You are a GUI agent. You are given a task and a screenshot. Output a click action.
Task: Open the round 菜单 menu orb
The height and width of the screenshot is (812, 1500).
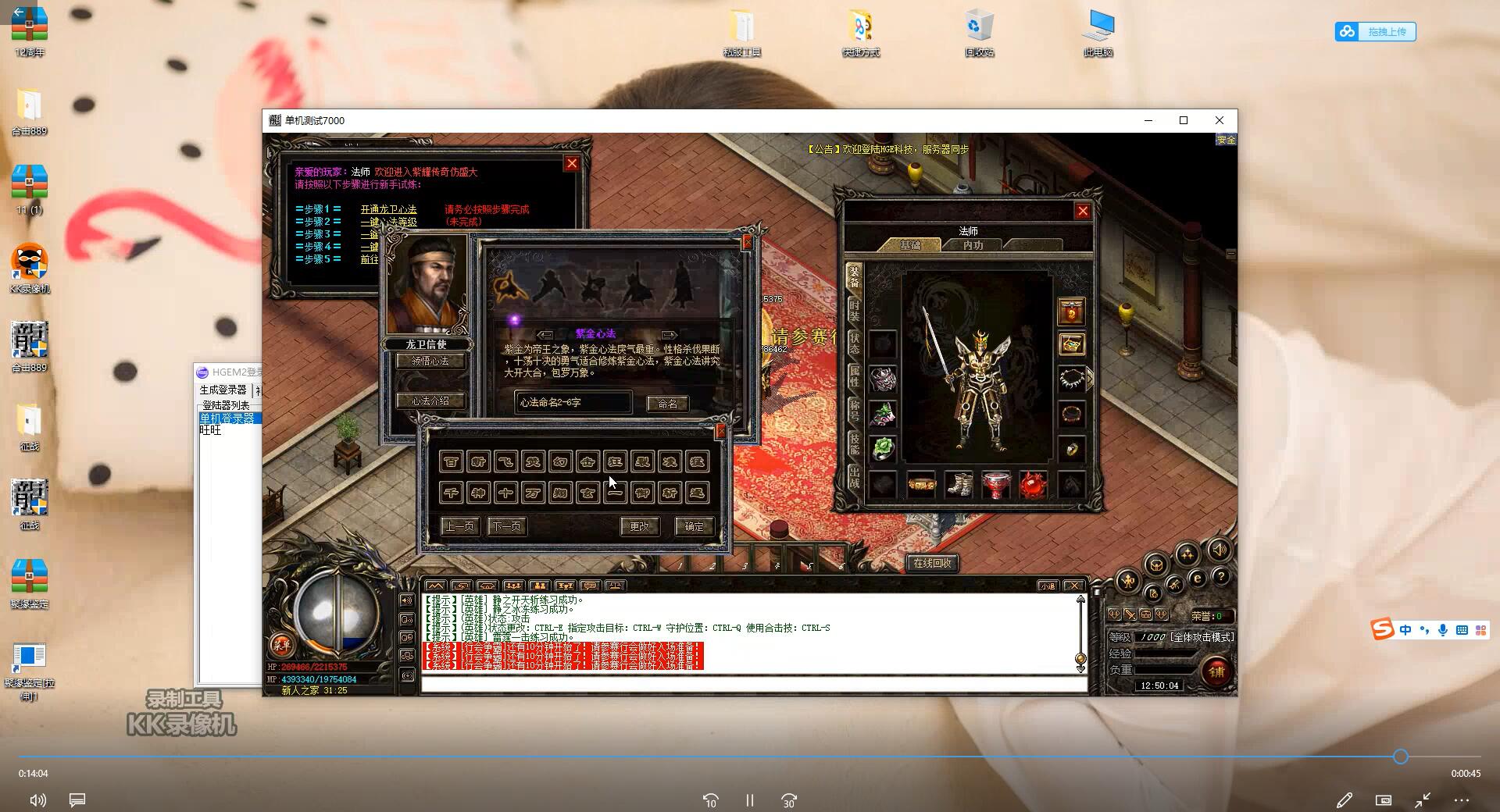coord(281,645)
